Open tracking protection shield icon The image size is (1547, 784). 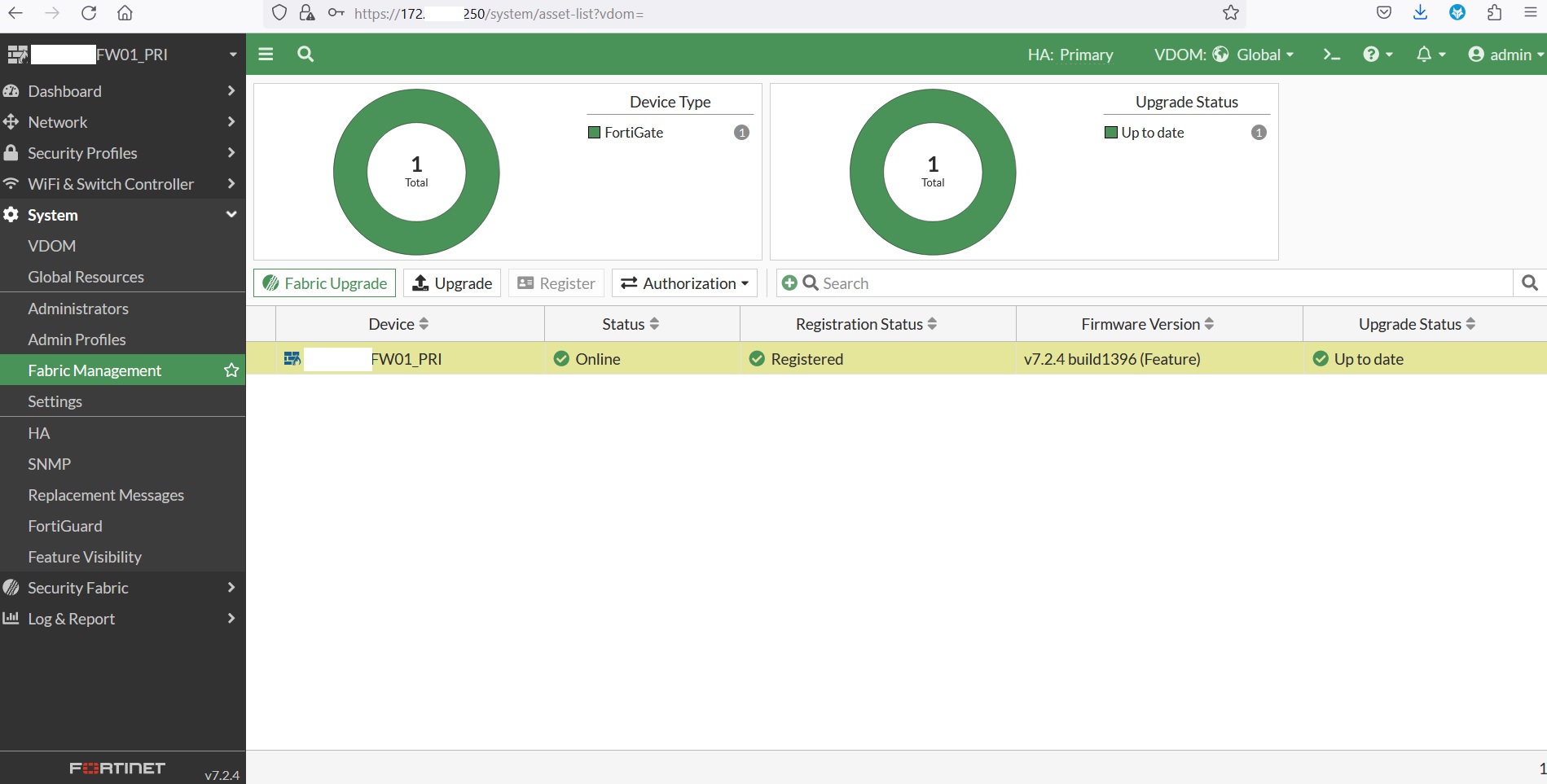[x=279, y=13]
